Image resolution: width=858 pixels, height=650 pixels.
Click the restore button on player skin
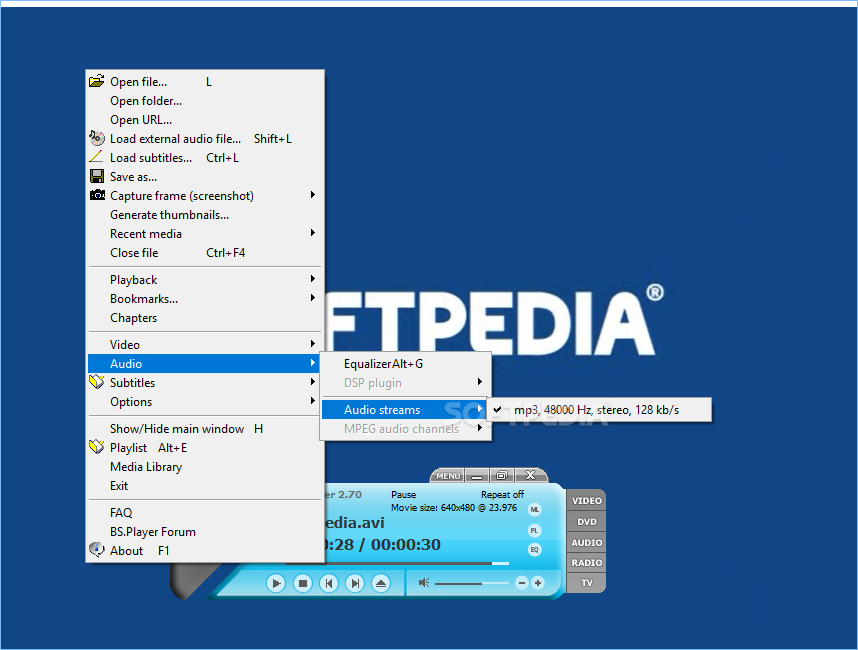click(x=501, y=475)
